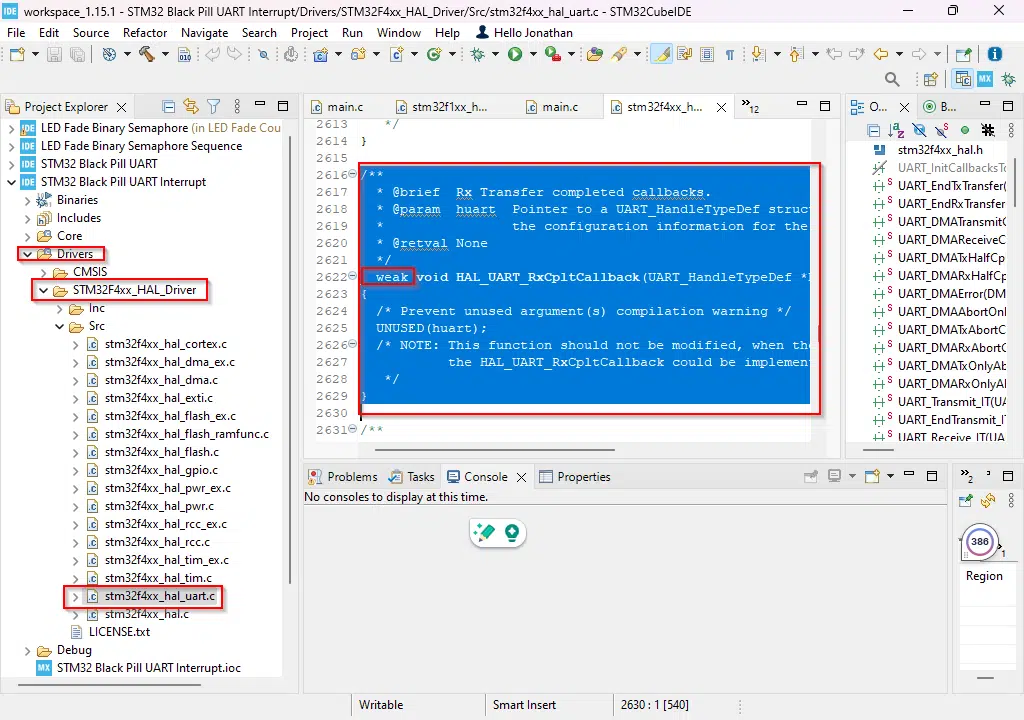Open stm32f4xx_hal_uart.c in the tree
The height and width of the screenshot is (720, 1024).
point(159,596)
